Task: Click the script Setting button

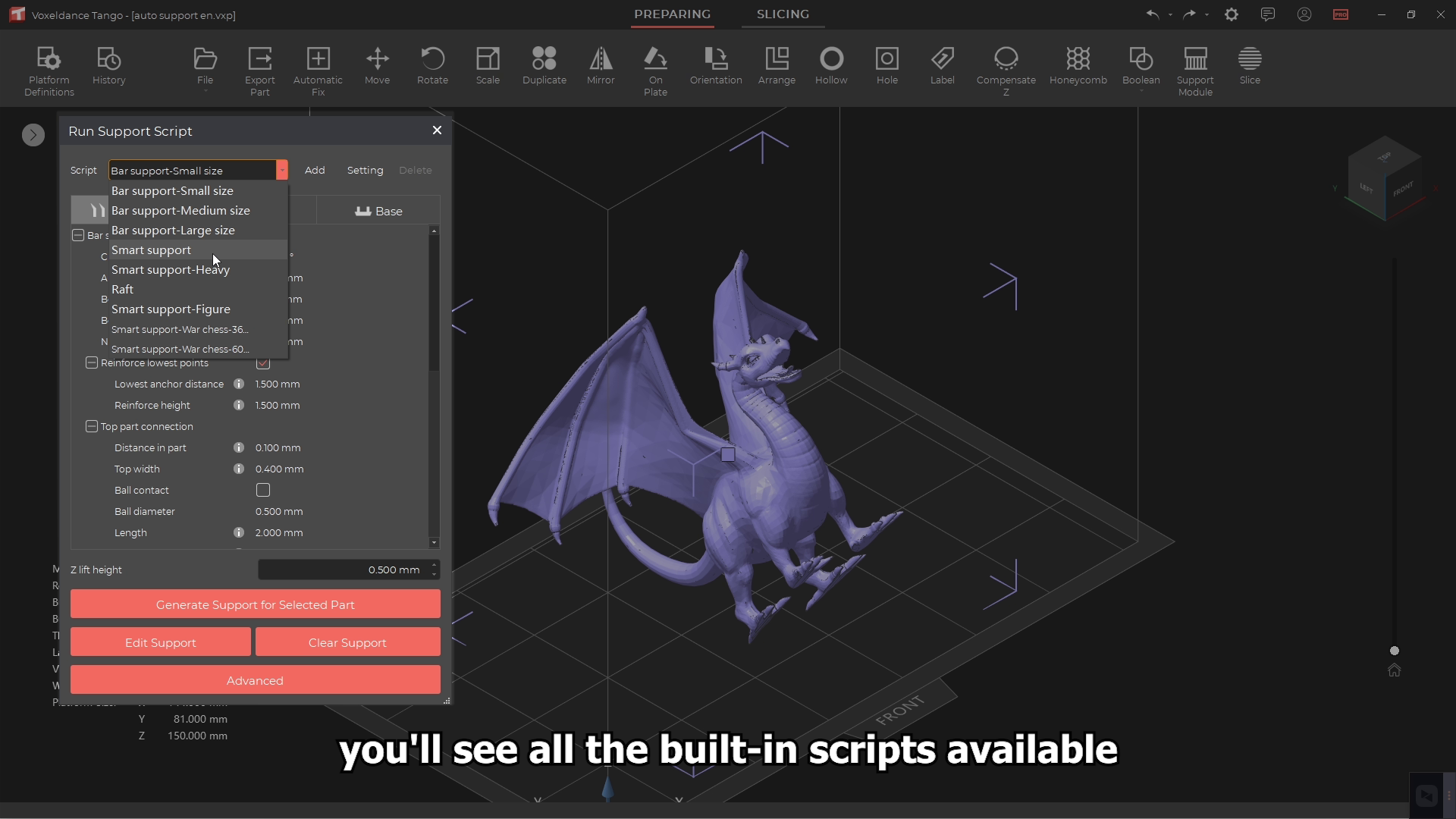Action: pyautogui.click(x=365, y=170)
